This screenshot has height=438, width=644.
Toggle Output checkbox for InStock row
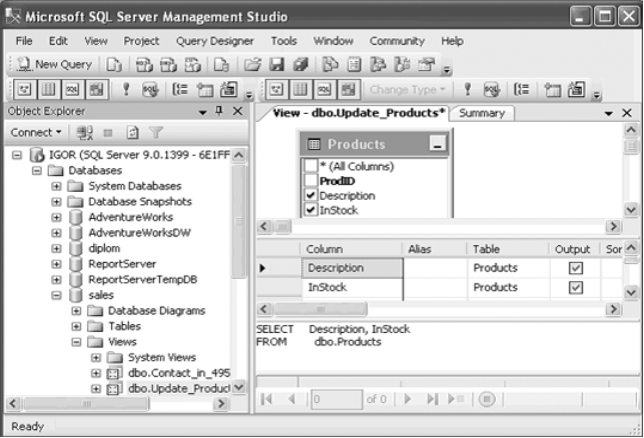click(575, 287)
